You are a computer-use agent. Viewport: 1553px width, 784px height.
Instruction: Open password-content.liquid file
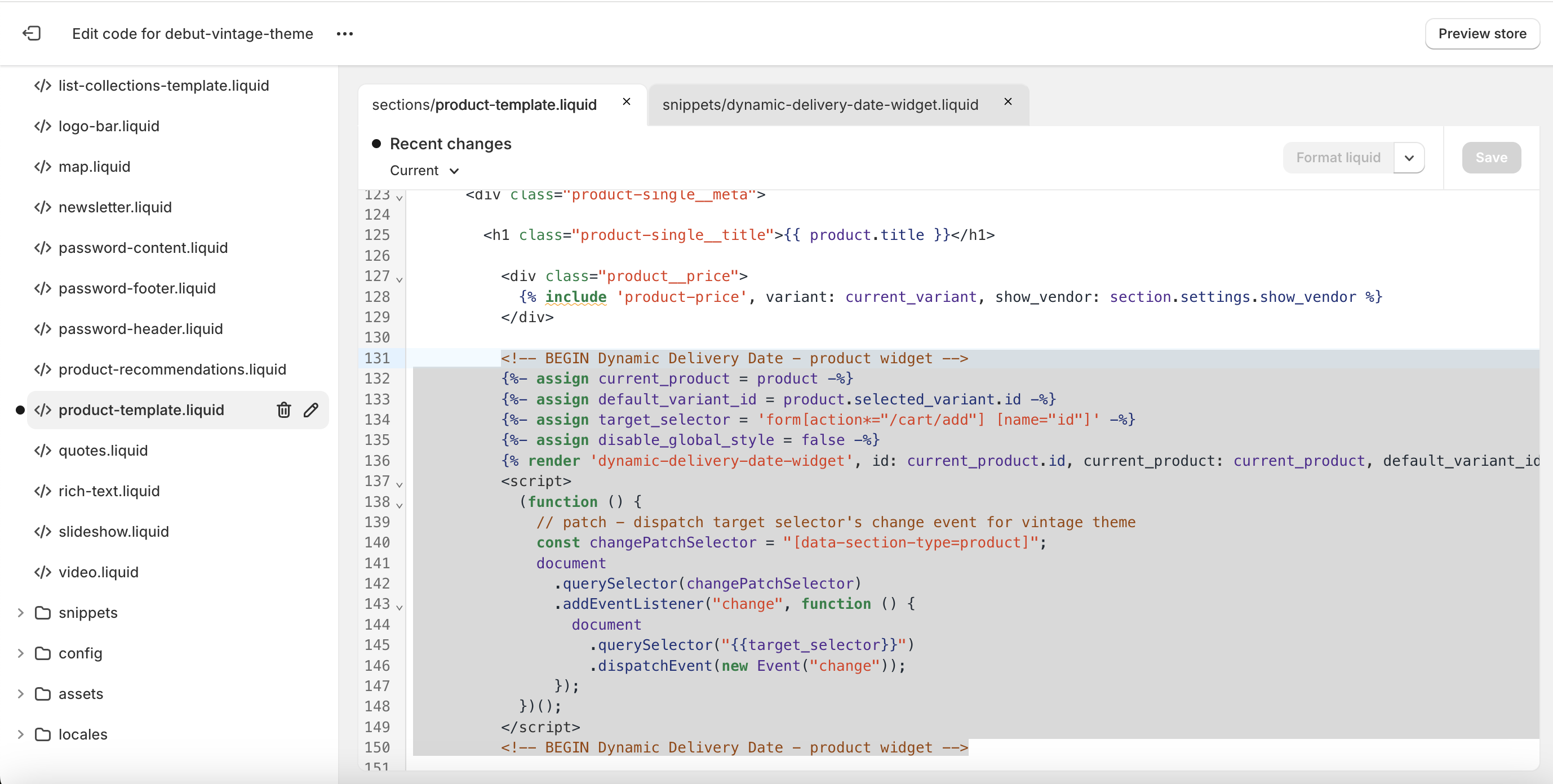[x=143, y=248]
